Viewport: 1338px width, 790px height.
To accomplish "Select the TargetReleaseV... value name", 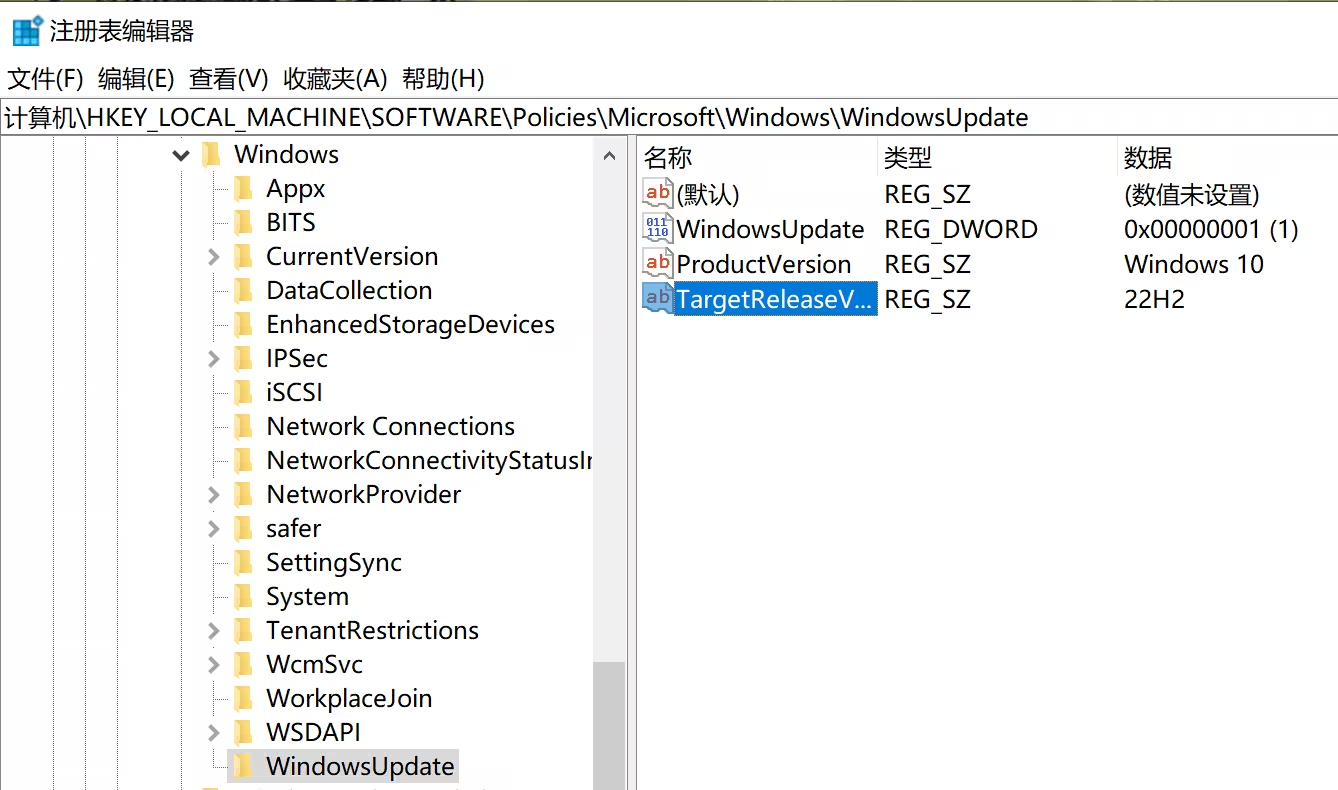I will [x=776, y=299].
